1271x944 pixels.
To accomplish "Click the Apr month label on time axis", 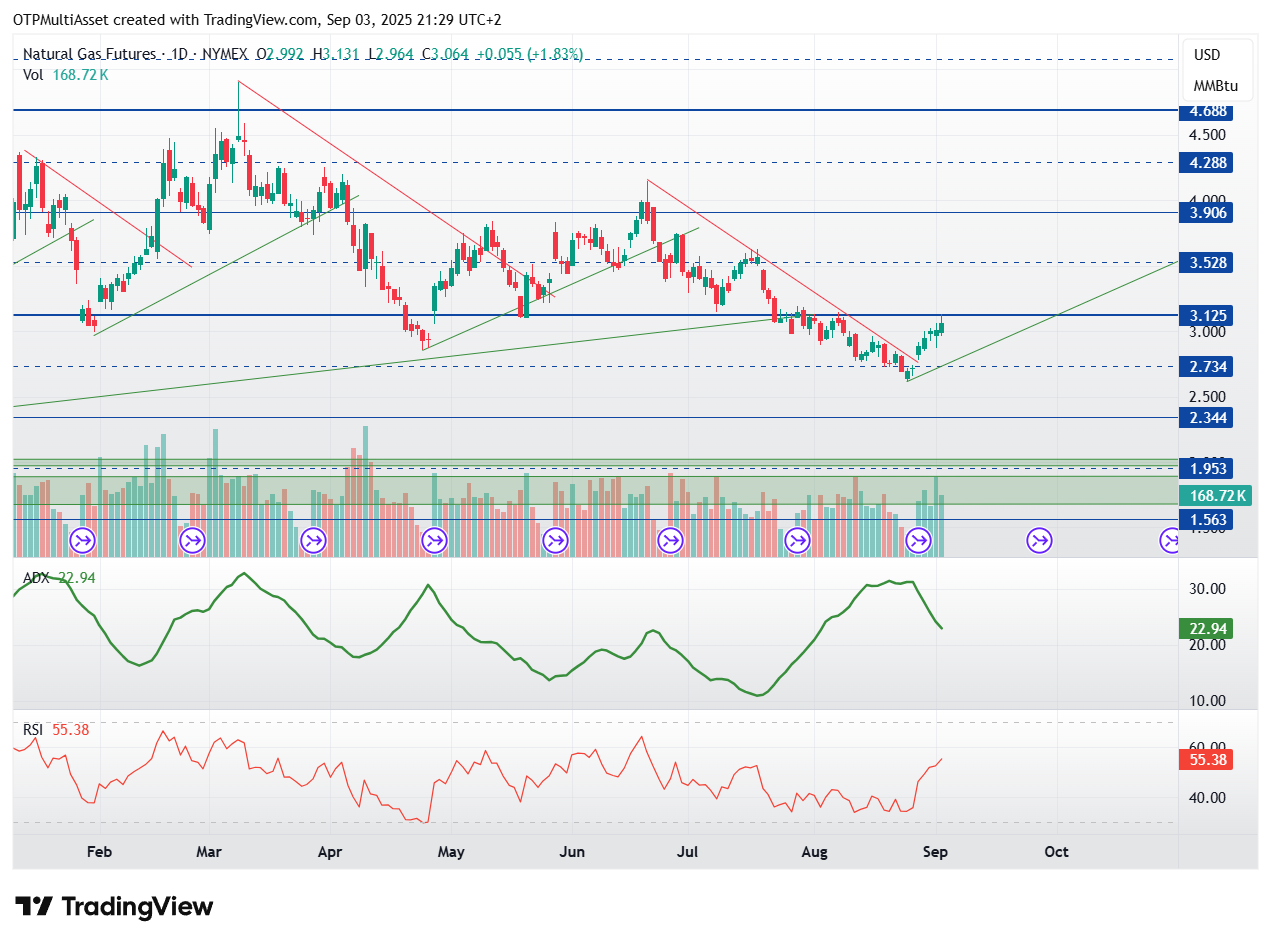I will pyautogui.click(x=330, y=852).
